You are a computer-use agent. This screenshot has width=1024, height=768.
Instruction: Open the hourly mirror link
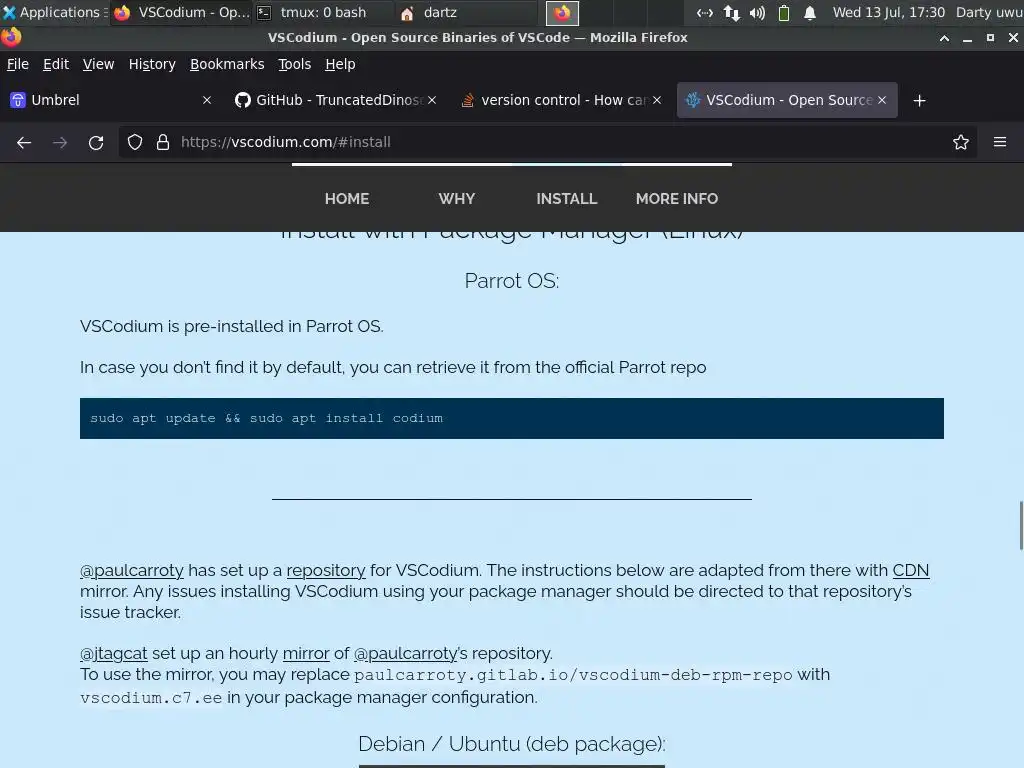pos(306,653)
